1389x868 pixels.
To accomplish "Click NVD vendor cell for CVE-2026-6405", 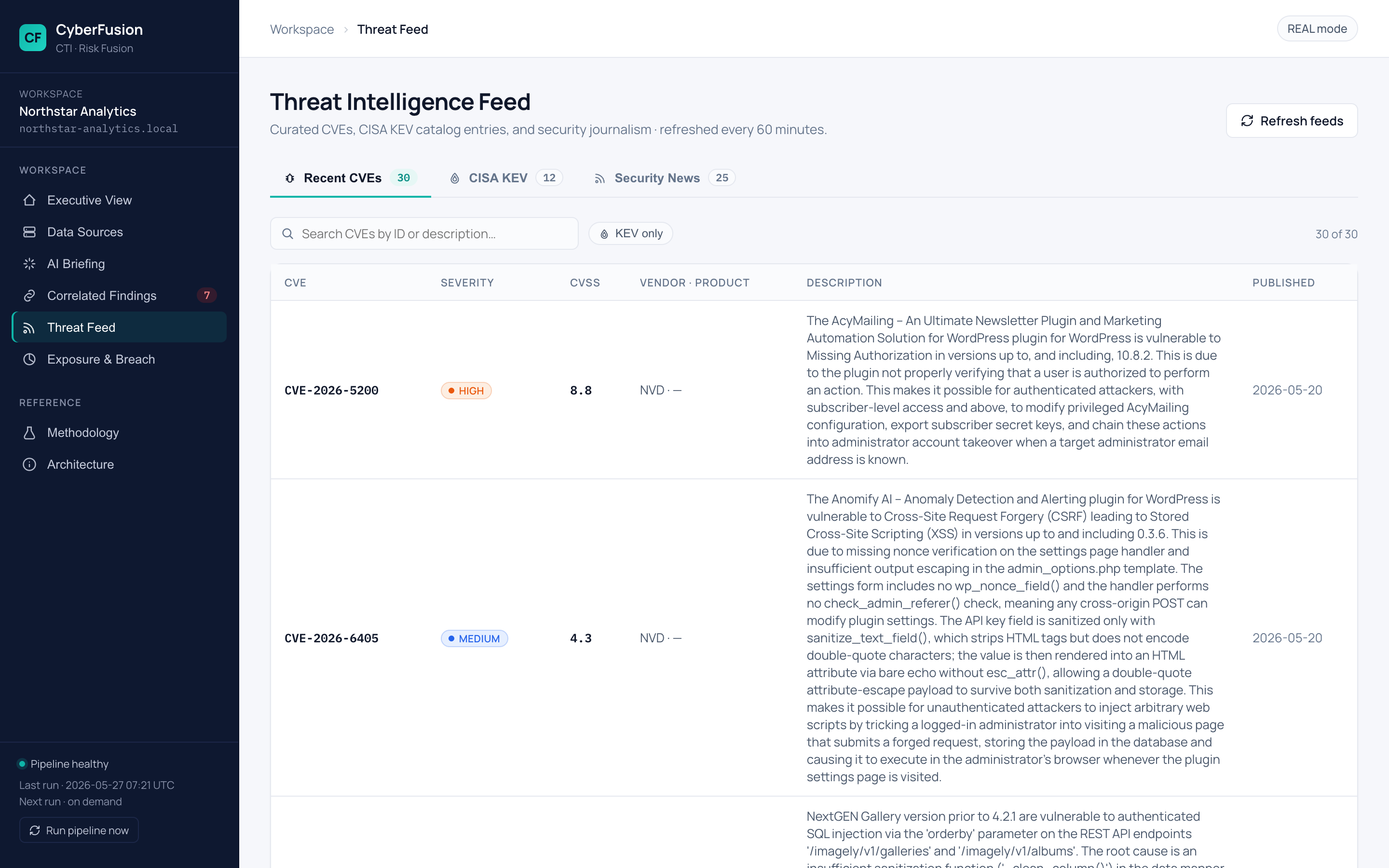I will (x=661, y=638).
